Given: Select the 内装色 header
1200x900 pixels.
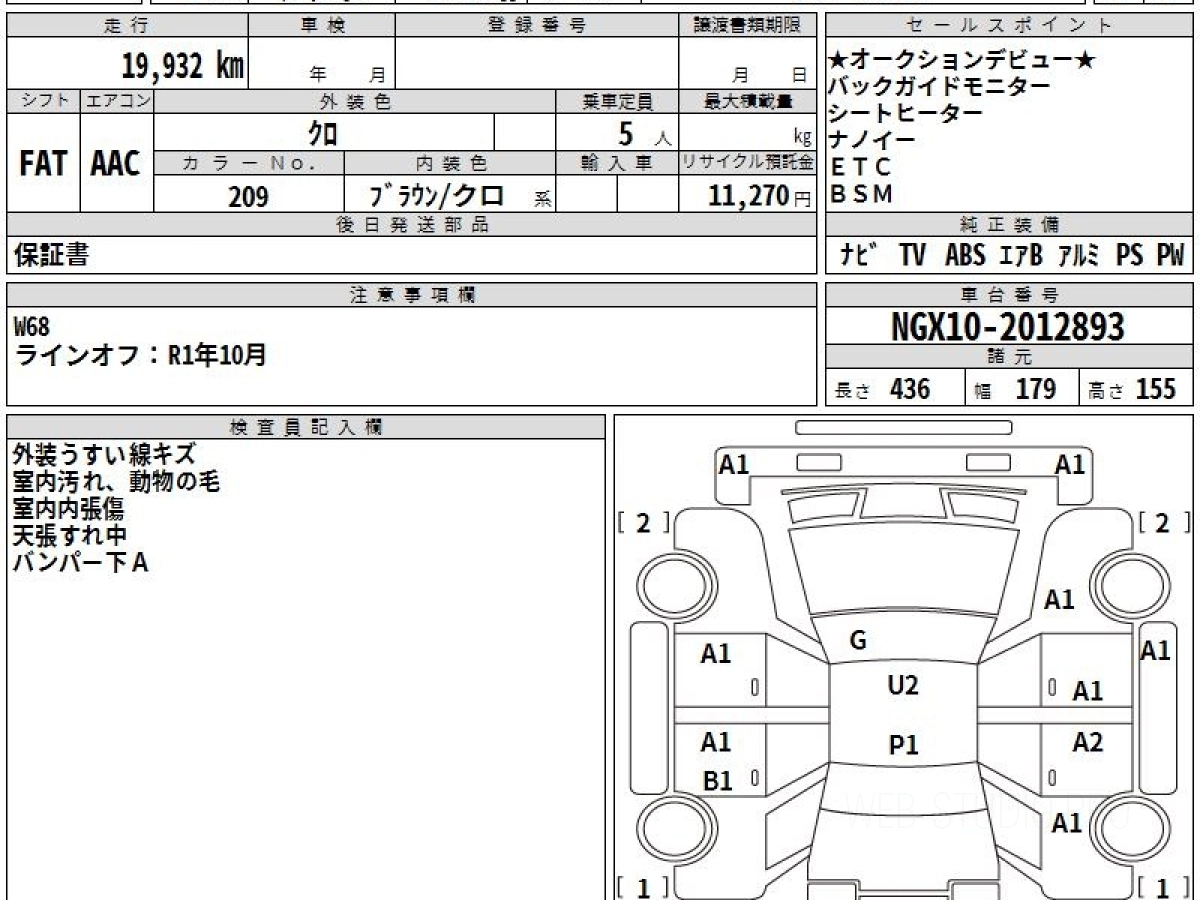Looking at the screenshot, I should (450, 163).
